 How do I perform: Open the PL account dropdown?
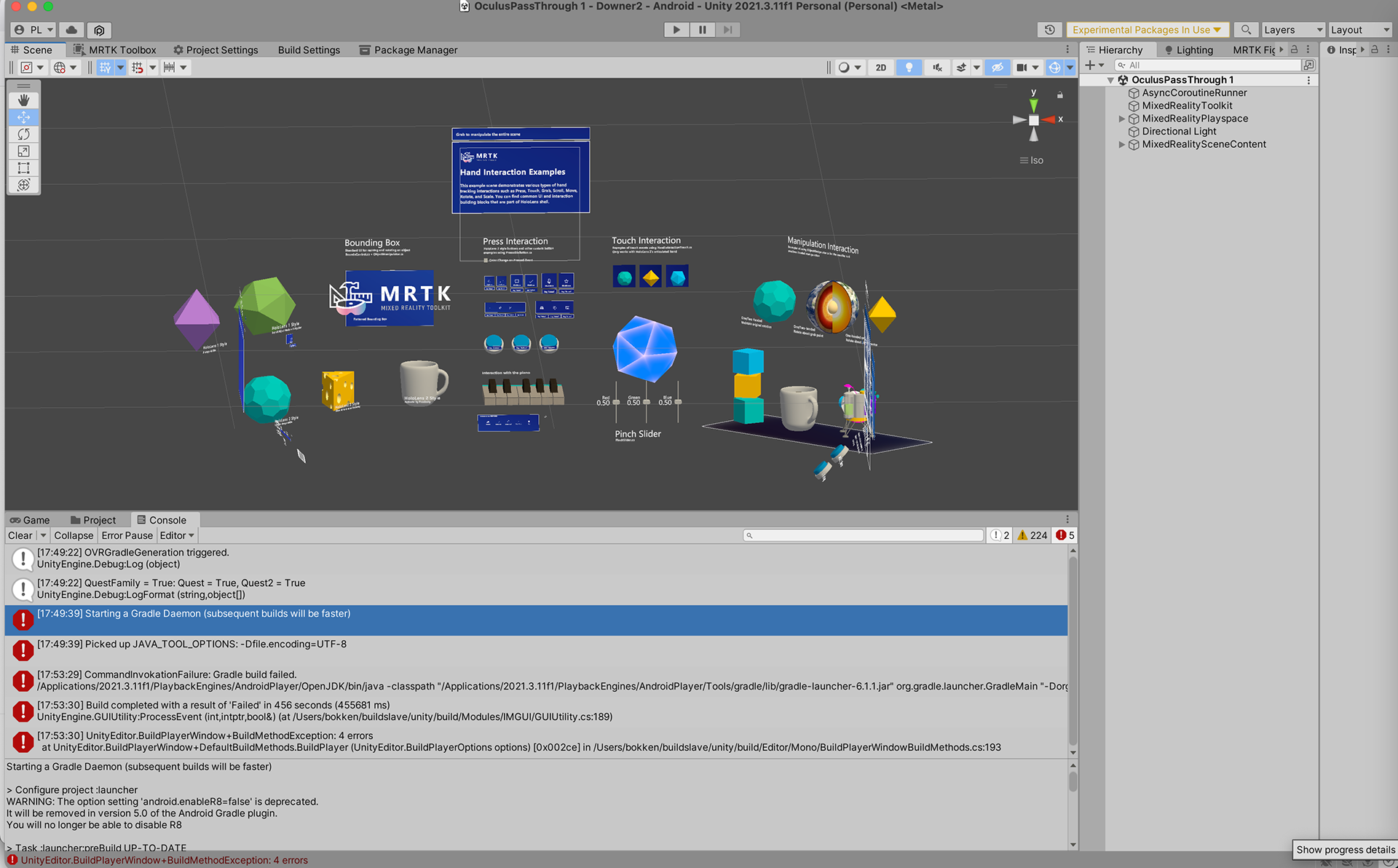(33, 30)
